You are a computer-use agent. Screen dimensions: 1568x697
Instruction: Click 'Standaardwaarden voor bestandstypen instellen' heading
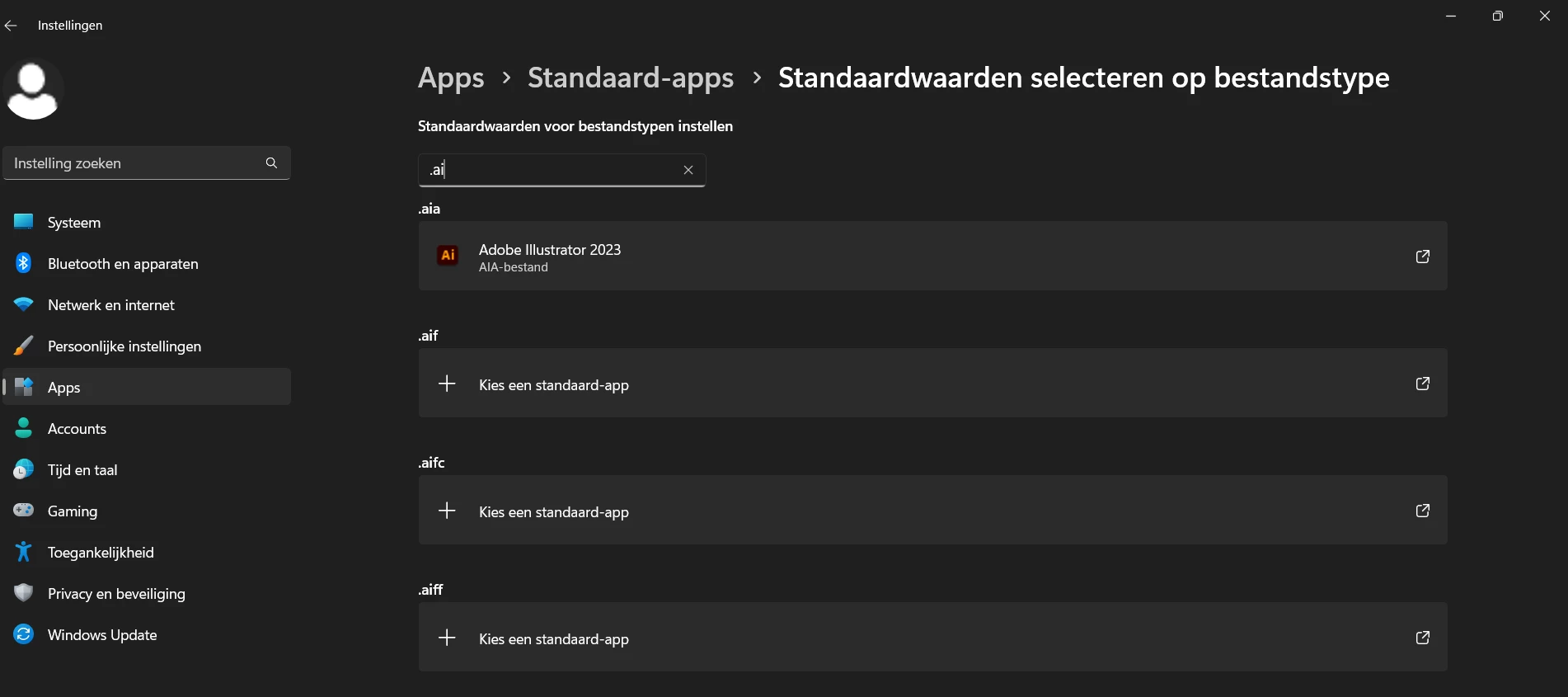click(x=575, y=126)
